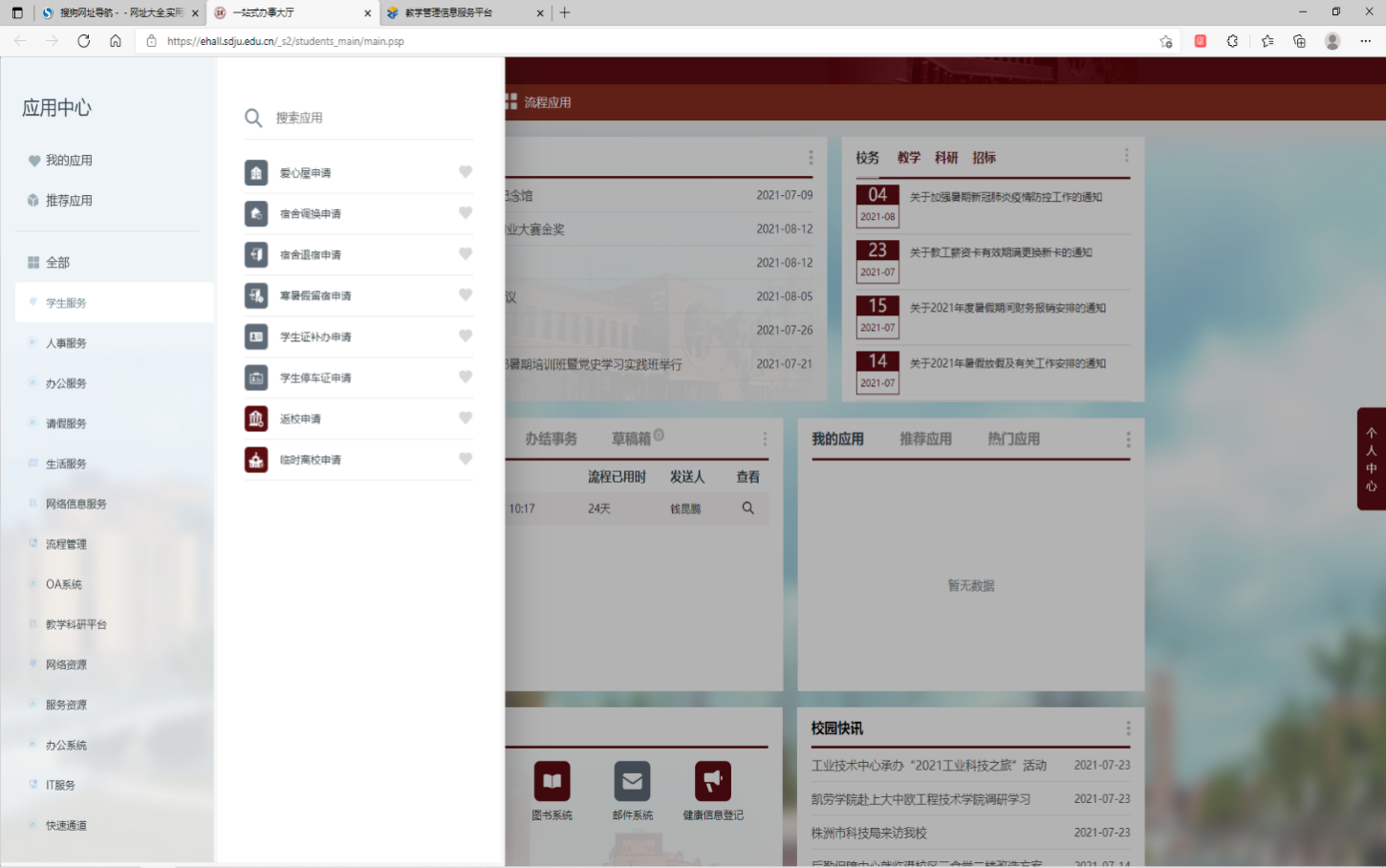
Task: Open 我的应用 in the app center sidebar
Action: tap(69, 161)
